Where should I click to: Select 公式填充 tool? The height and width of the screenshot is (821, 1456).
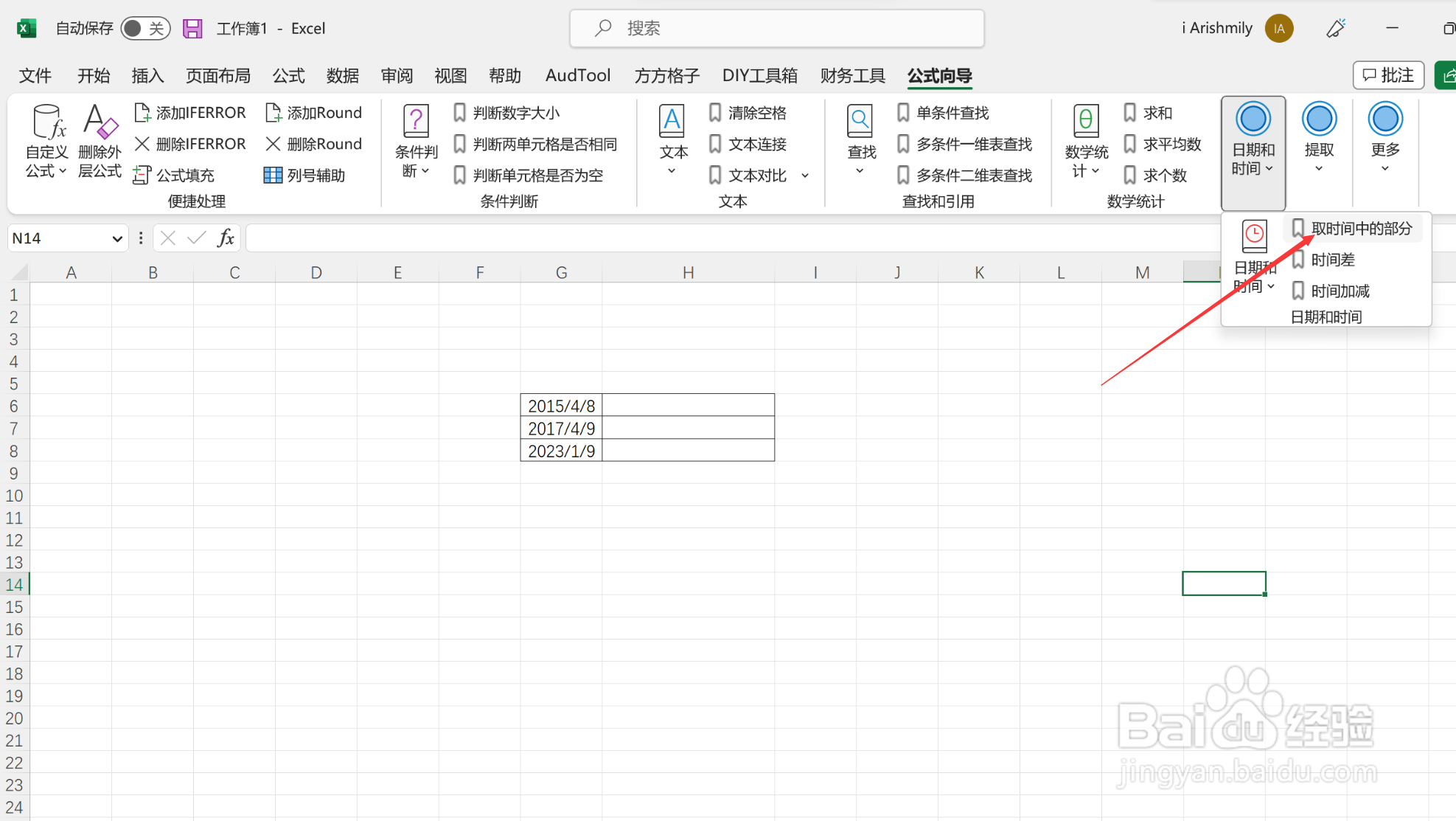(175, 175)
